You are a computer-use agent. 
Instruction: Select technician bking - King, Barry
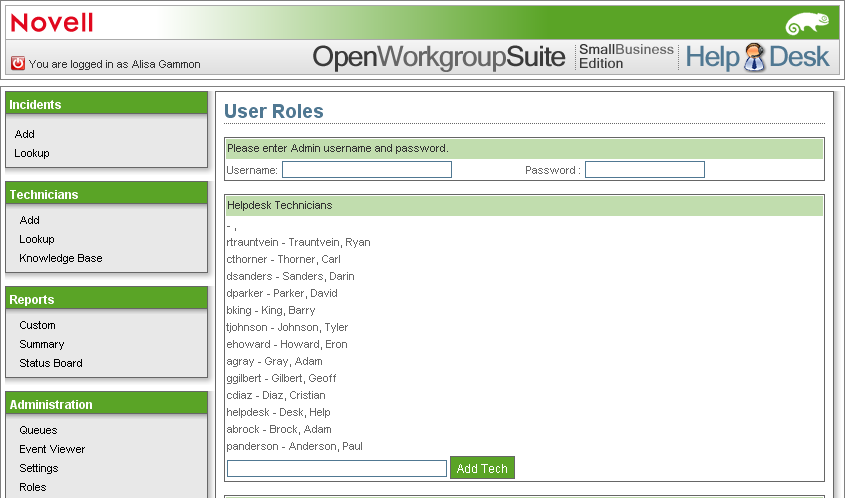pyautogui.click(x=271, y=310)
